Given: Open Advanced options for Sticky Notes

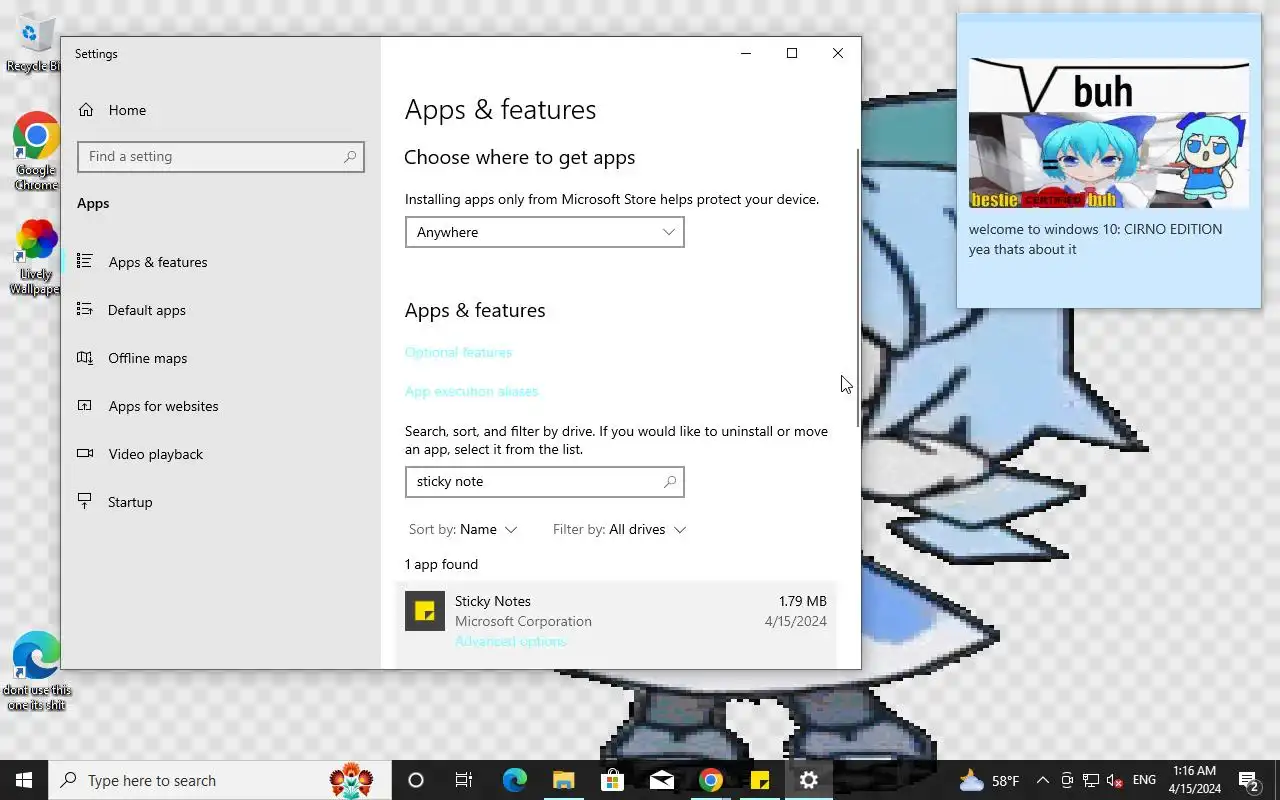Looking at the screenshot, I should point(510,641).
